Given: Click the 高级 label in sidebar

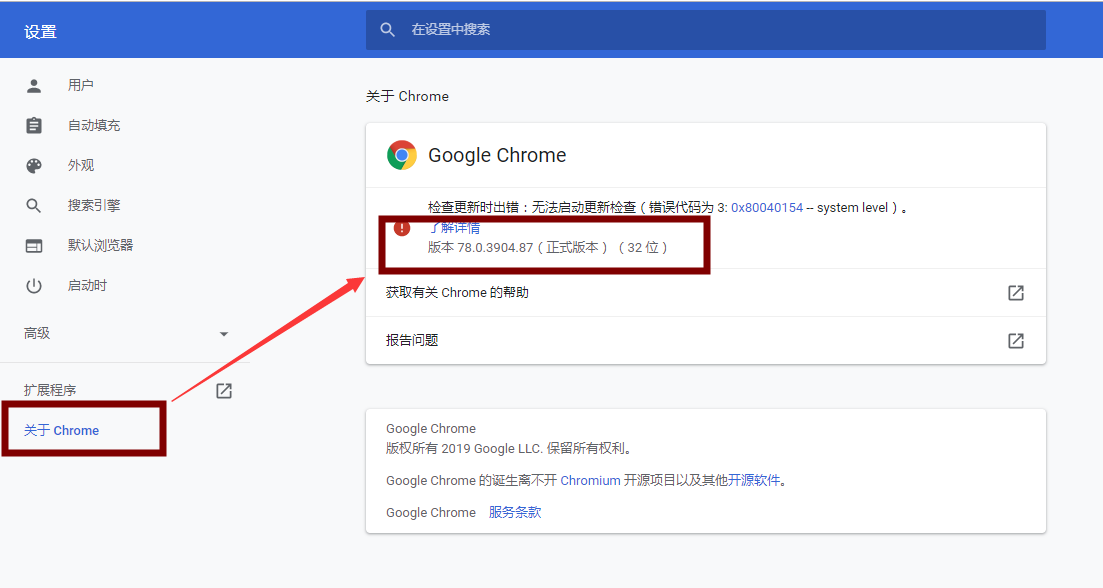Looking at the screenshot, I should click(x=37, y=333).
